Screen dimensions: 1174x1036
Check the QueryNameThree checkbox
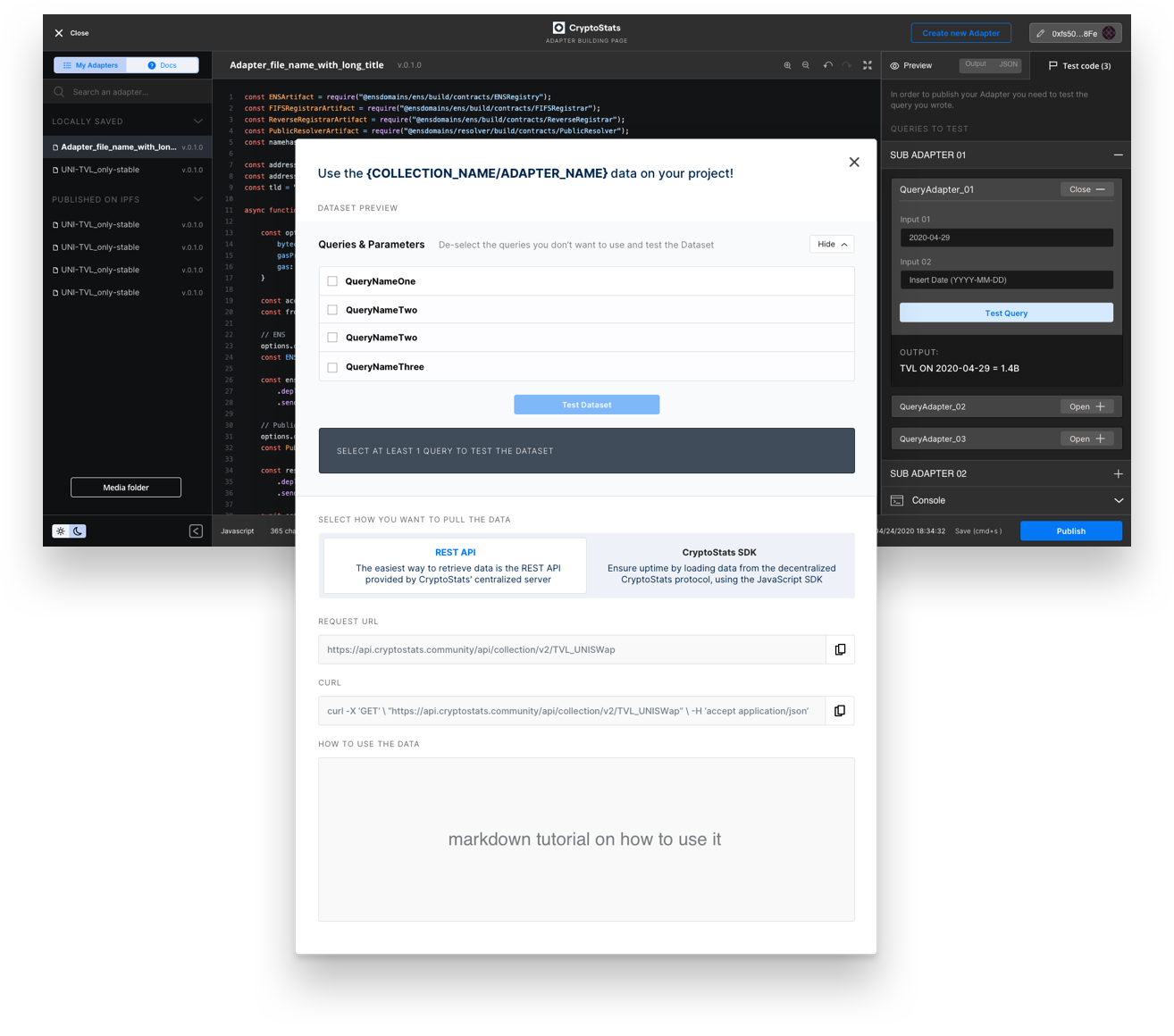pos(332,367)
